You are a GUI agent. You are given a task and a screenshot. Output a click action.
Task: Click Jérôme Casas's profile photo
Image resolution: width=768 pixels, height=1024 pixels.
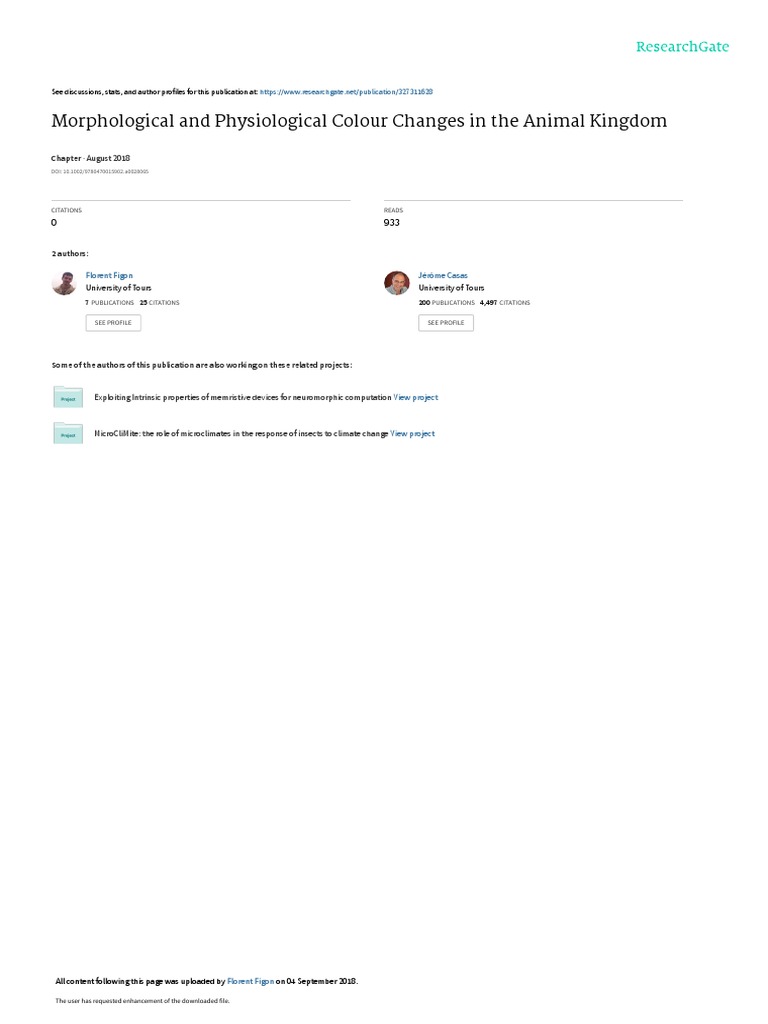pyautogui.click(x=396, y=283)
